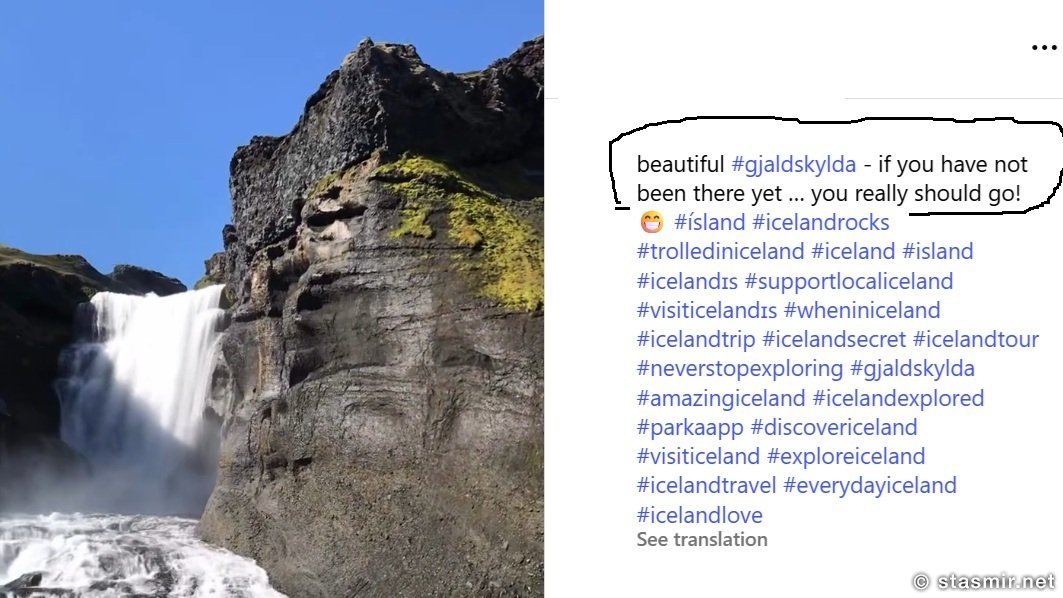Open the #icelandlove hashtag
Screen dimensions: 1063x598
click(x=700, y=515)
